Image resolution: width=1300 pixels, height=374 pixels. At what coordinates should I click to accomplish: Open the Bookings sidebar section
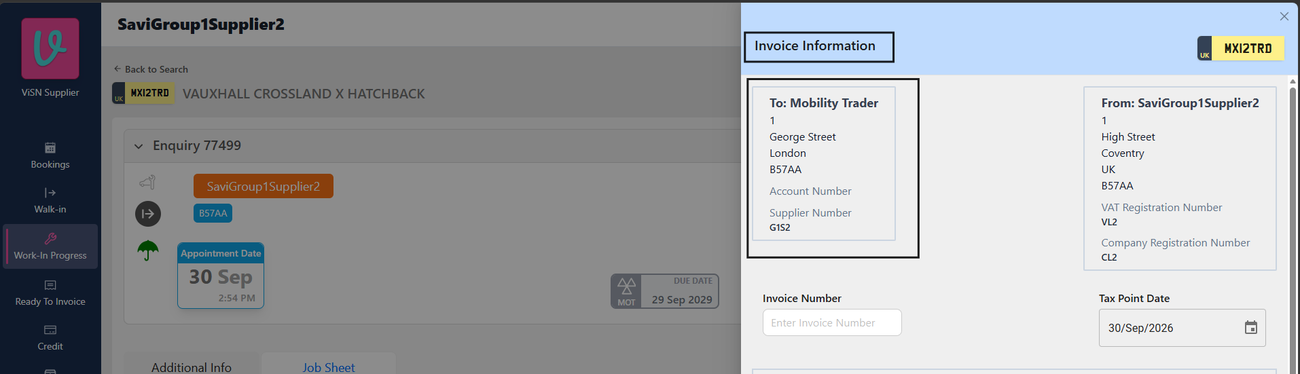[x=50, y=155]
